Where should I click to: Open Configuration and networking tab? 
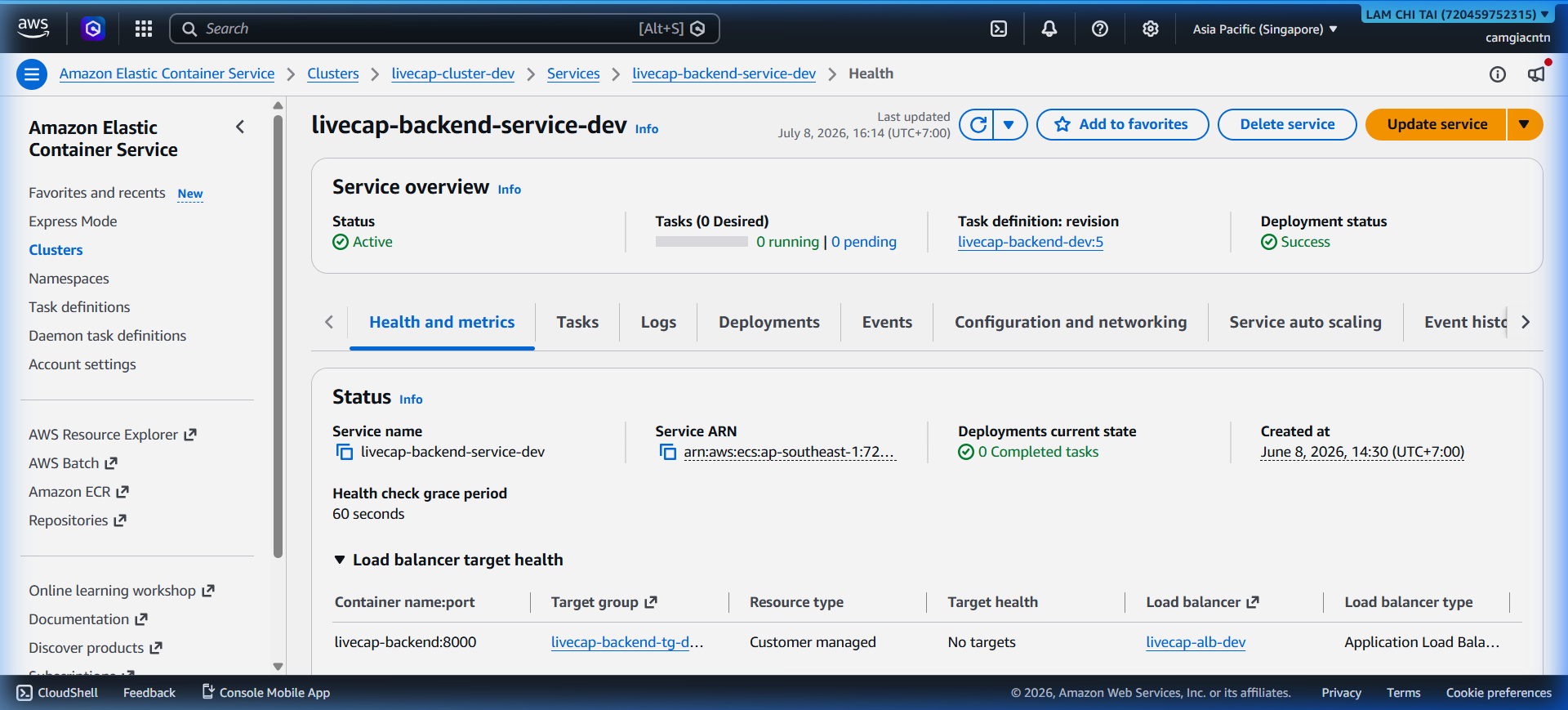pos(1071,322)
